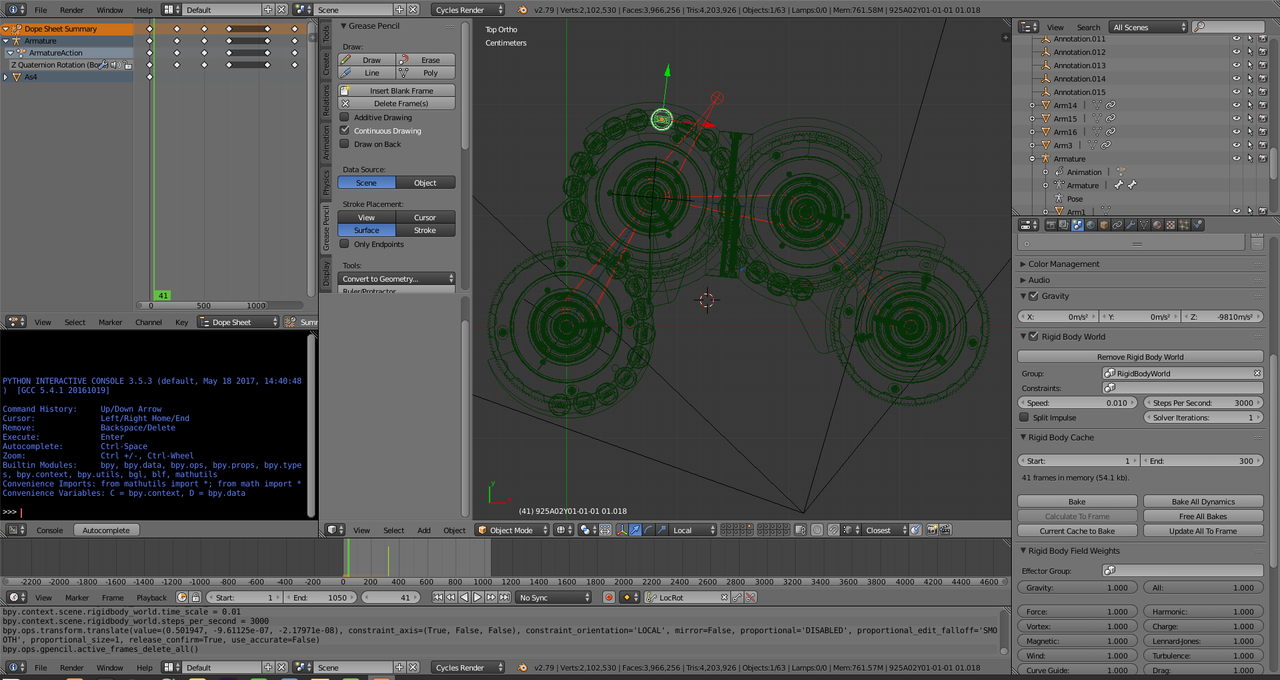Enable the automatic keyframe record button

609,598
